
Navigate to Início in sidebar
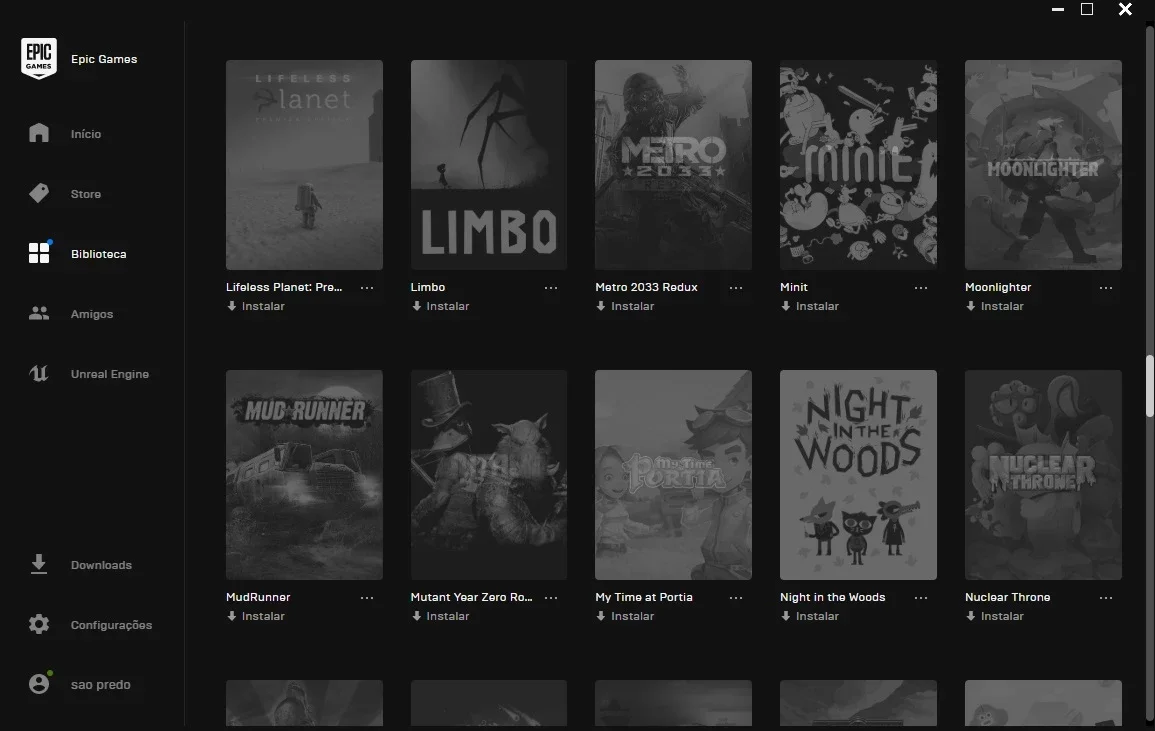(85, 133)
